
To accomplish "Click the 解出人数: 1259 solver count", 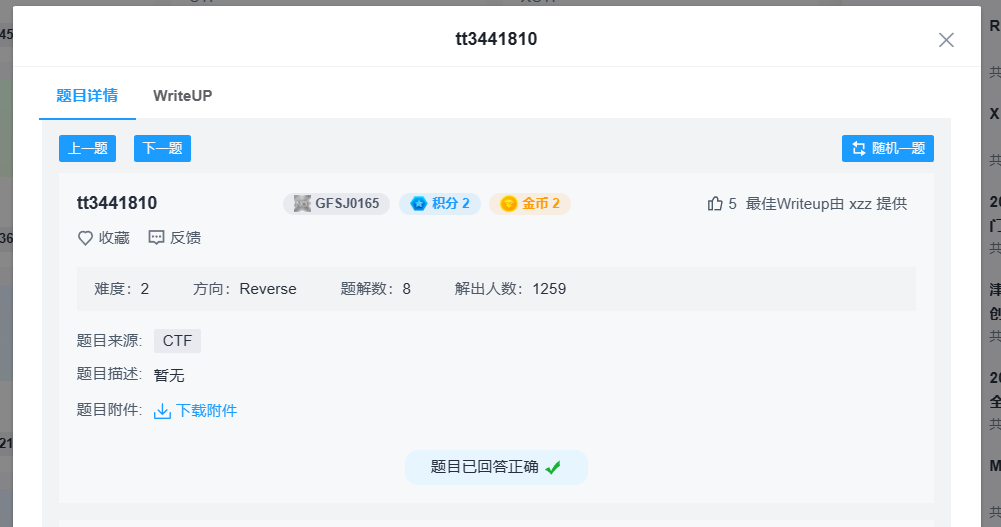I will (510, 289).
